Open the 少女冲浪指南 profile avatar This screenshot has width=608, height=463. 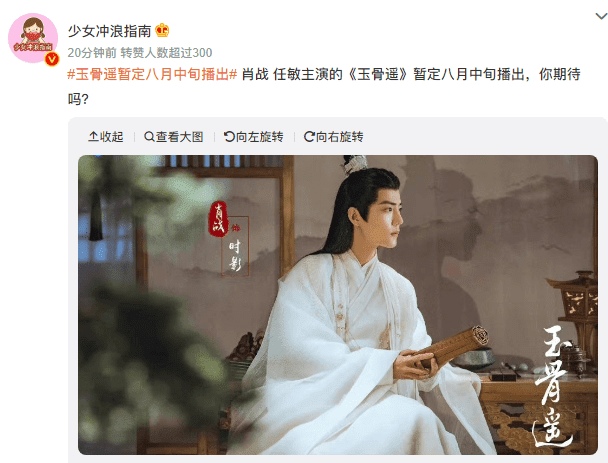[x=33, y=38]
